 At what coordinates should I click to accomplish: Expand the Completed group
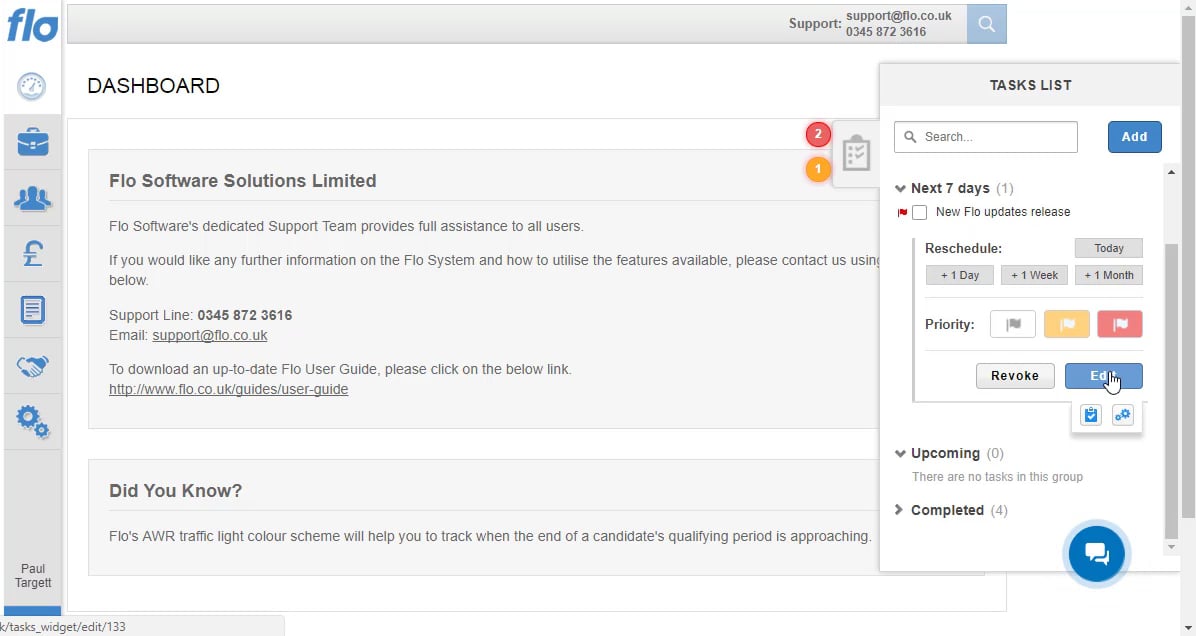point(899,509)
